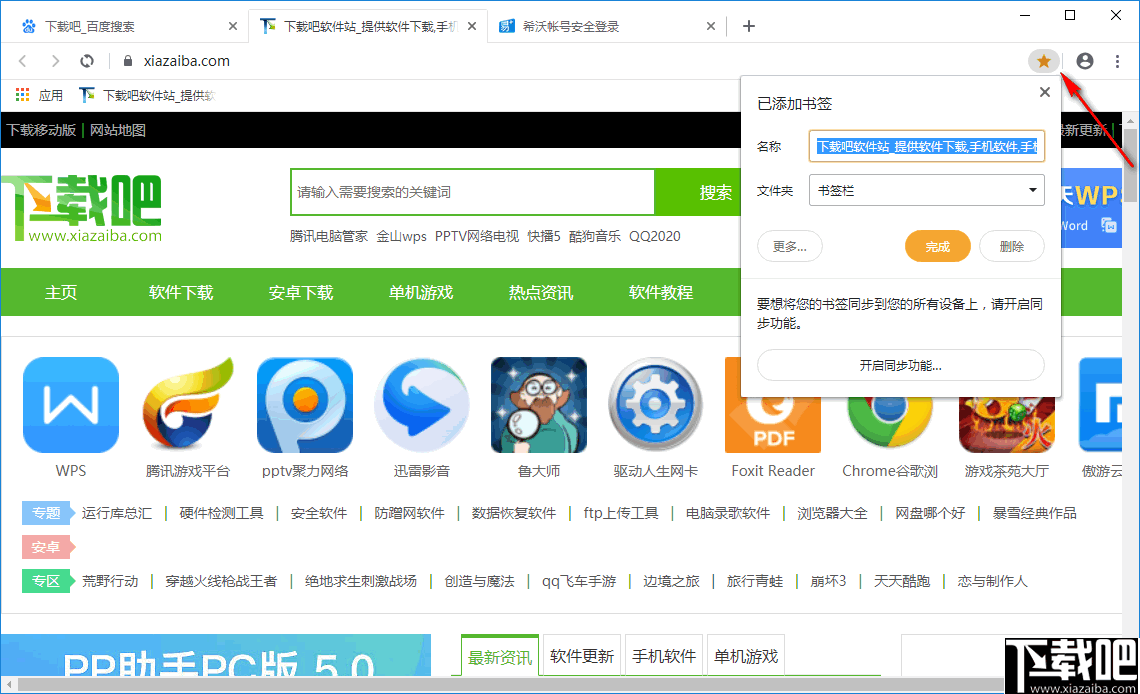Open the 单机游戏 nav menu item

[421, 292]
